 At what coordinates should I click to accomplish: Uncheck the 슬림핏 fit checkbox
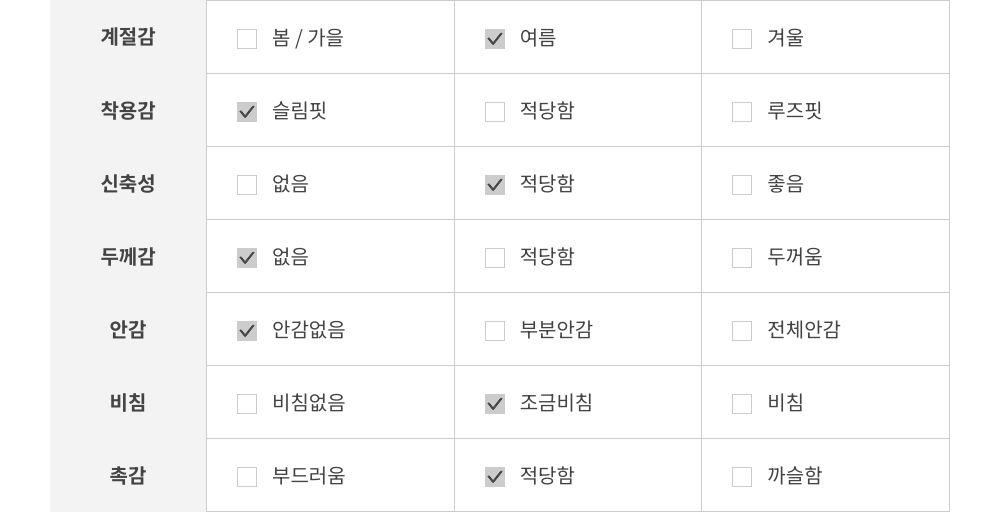point(247,112)
